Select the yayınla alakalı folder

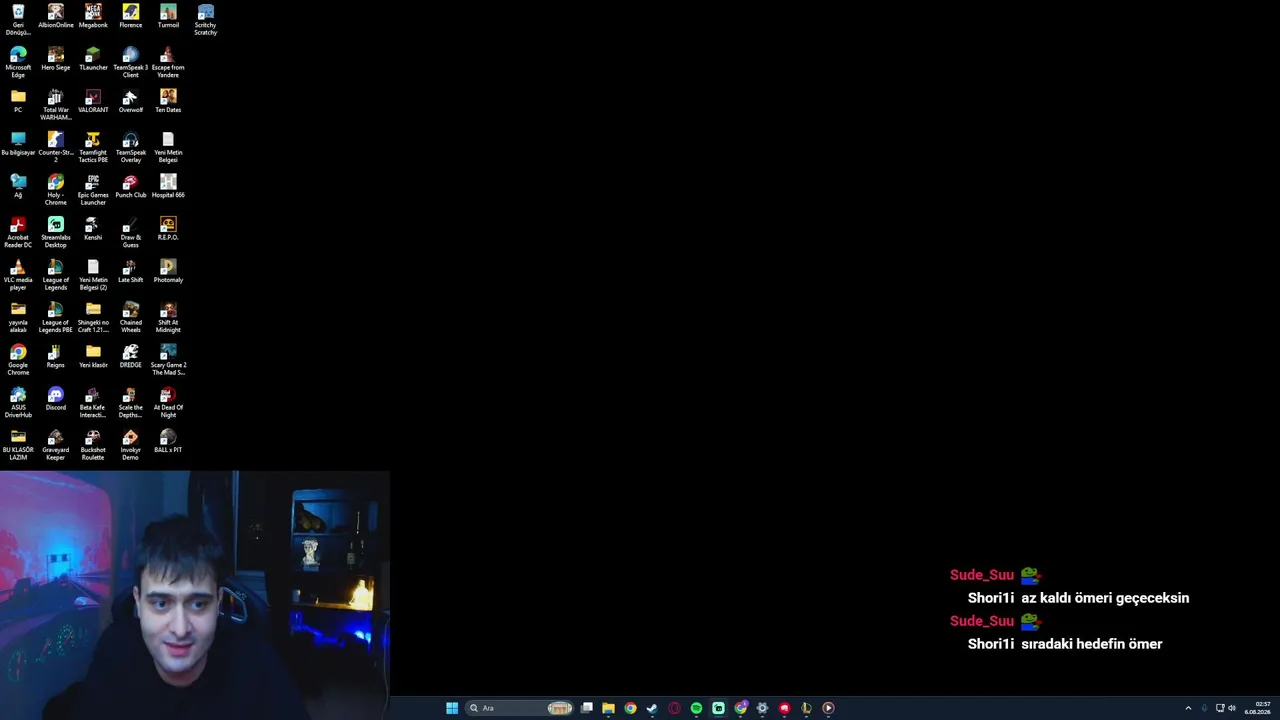(x=18, y=316)
